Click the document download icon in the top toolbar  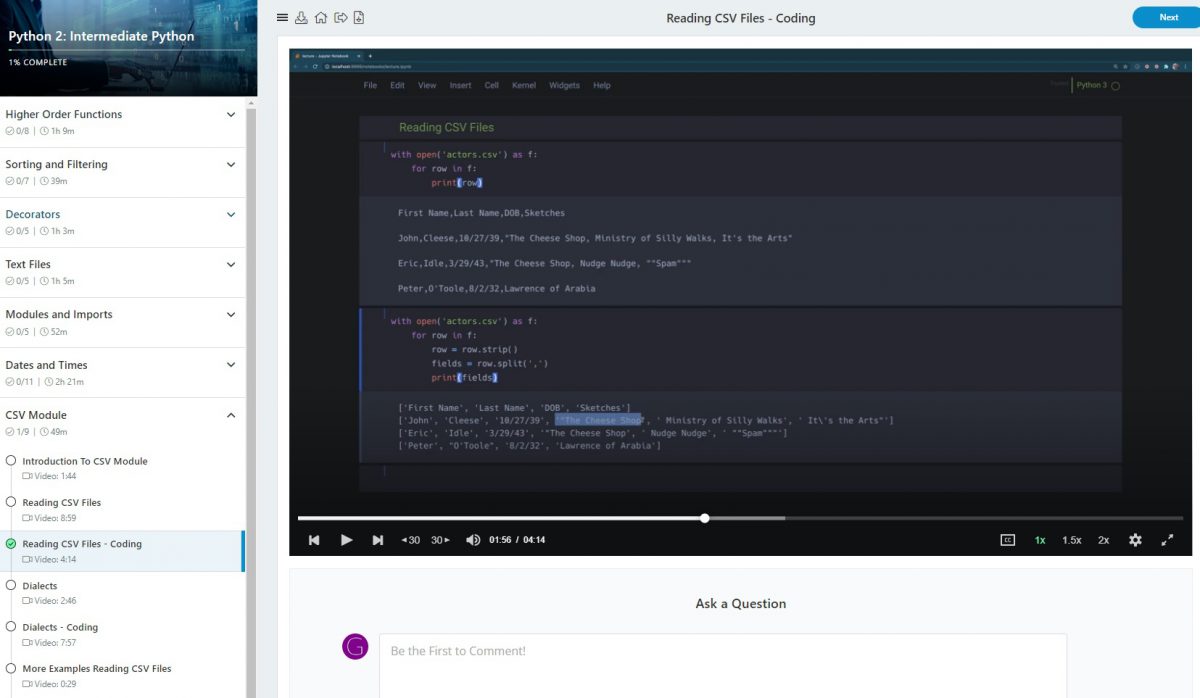click(x=358, y=17)
